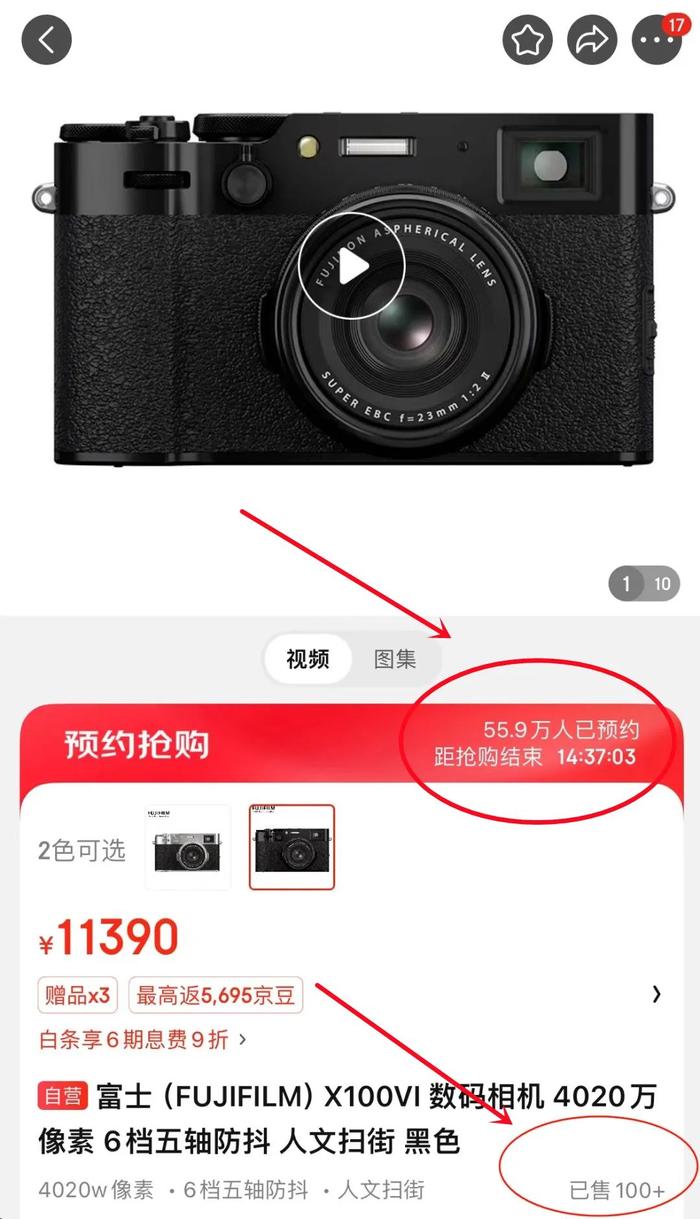This screenshot has height=1219, width=700.
Task: Open the three-dot more menu
Action: point(657,40)
